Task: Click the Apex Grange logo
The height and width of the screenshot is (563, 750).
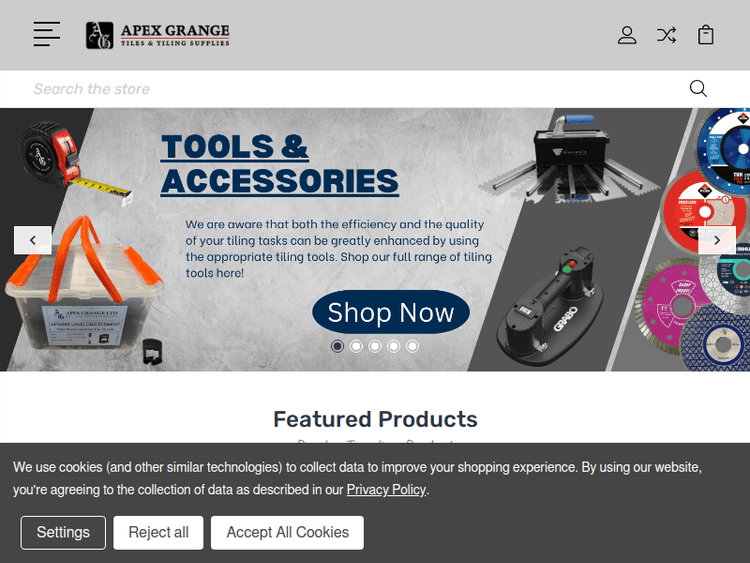Action: (158, 35)
